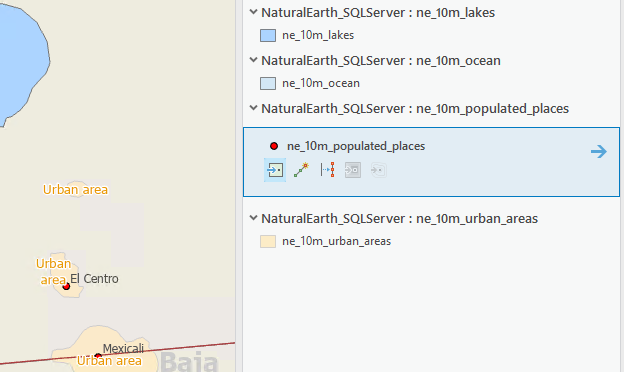Collapse the ne_10m_ocean template group chevron
The height and width of the screenshot is (372, 624).
click(253, 60)
